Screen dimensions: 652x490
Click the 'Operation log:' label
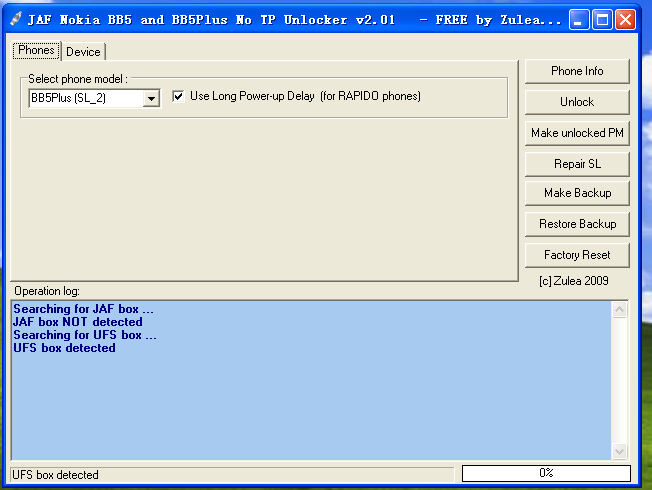click(47, 291)
